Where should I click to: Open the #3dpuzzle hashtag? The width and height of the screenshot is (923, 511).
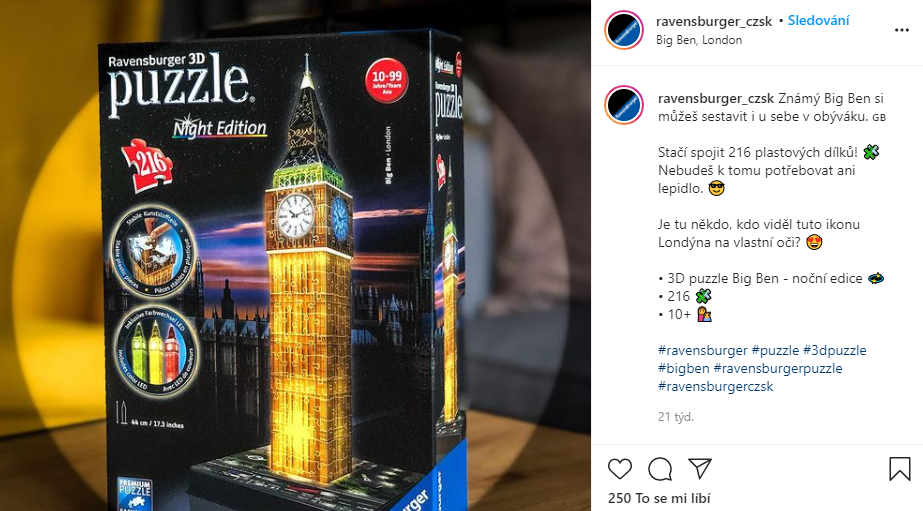835,350
